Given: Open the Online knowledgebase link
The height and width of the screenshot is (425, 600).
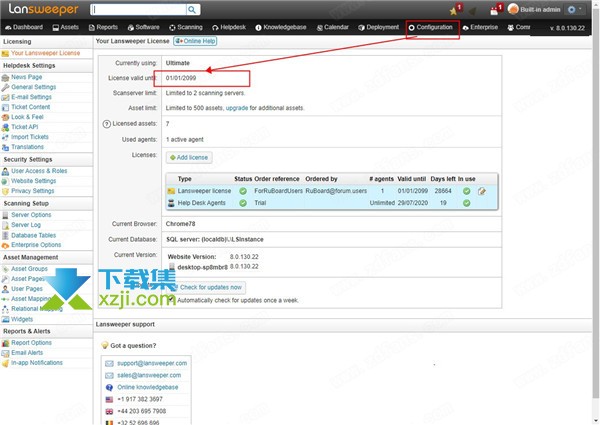Looking at the screenshot, I should click(x=148, y=387).
